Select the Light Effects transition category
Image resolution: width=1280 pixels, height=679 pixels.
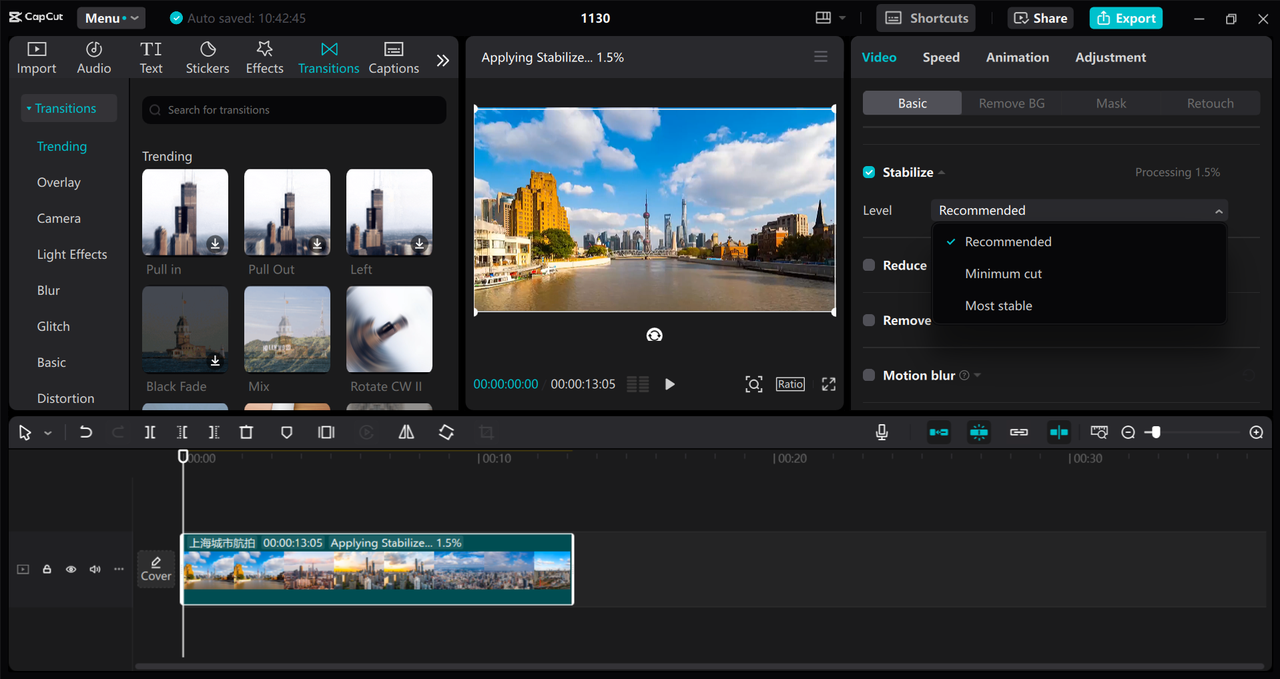(x=72, y=254)
